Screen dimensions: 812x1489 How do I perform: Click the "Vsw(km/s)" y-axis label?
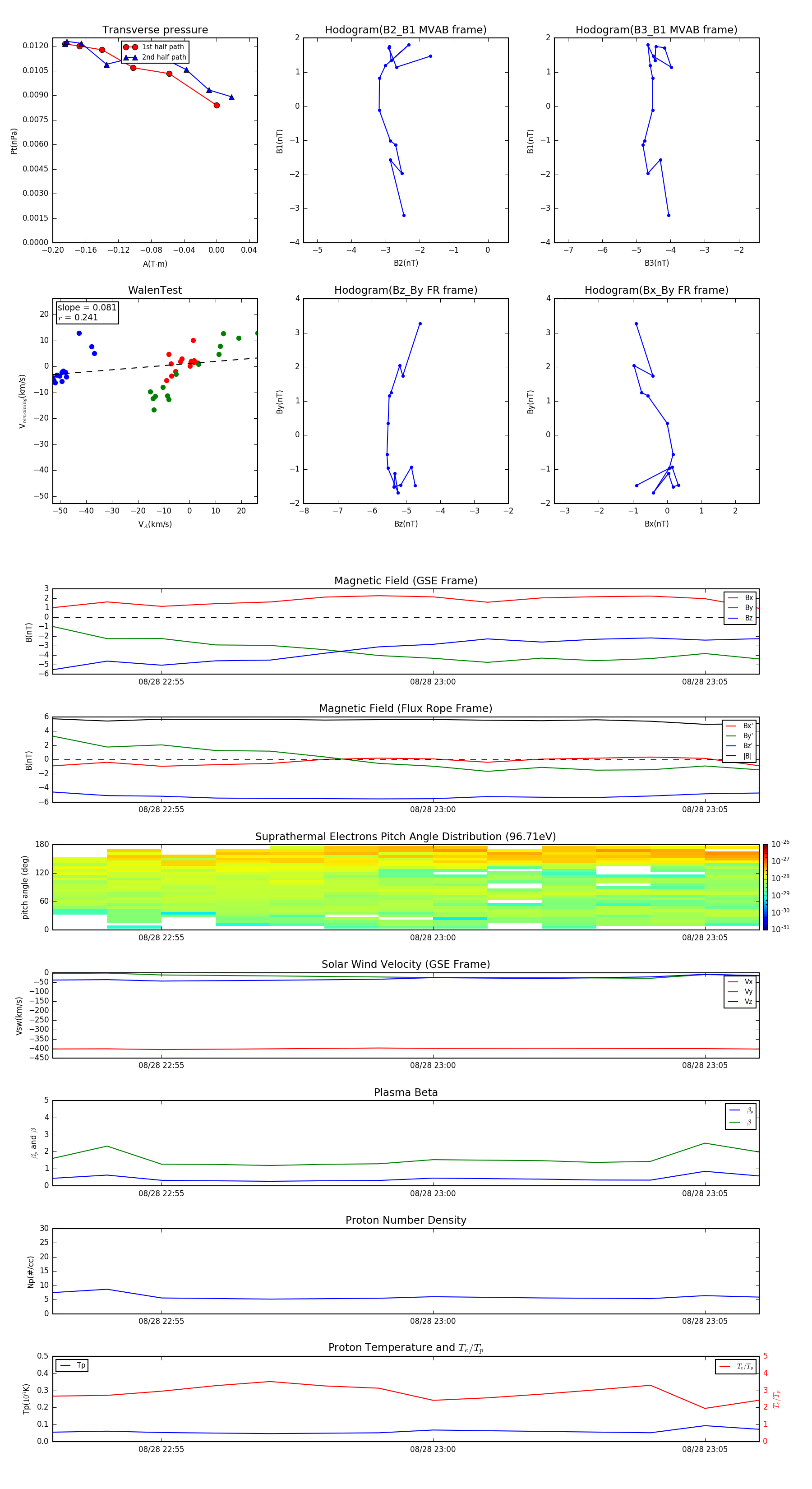click(x=19, y=1016)
